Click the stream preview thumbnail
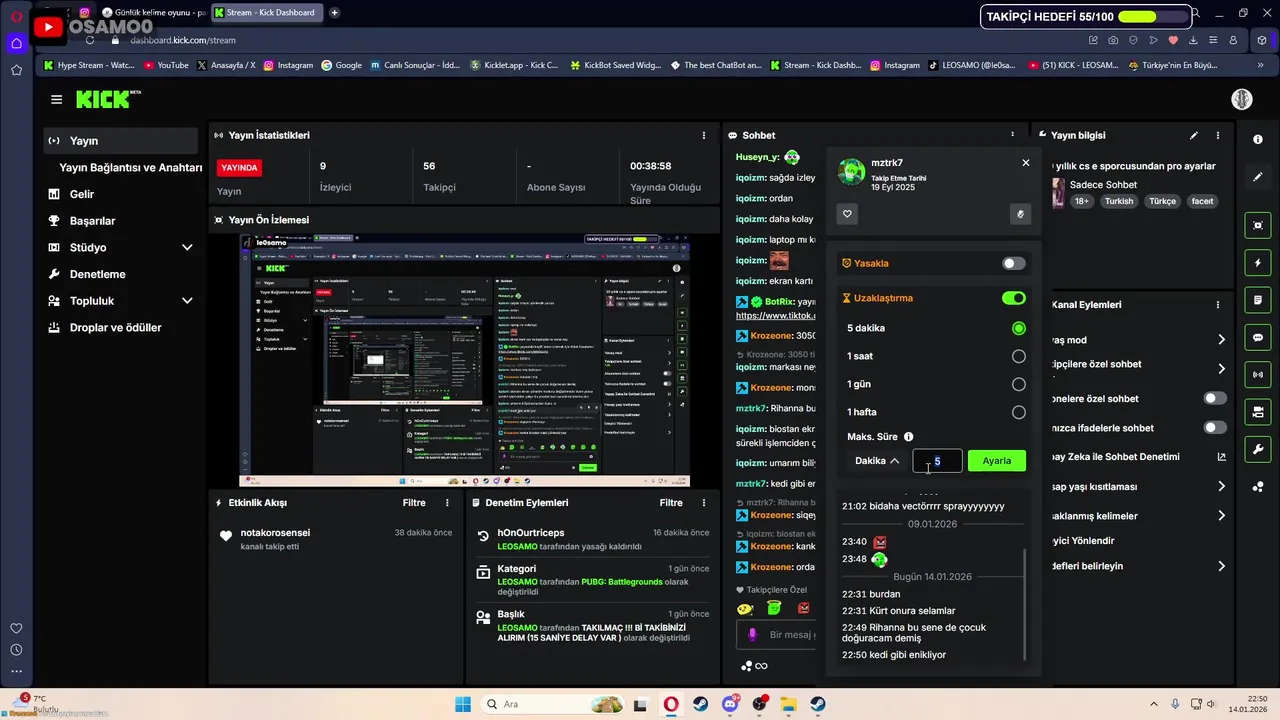1280x720 pixels. 465,361
